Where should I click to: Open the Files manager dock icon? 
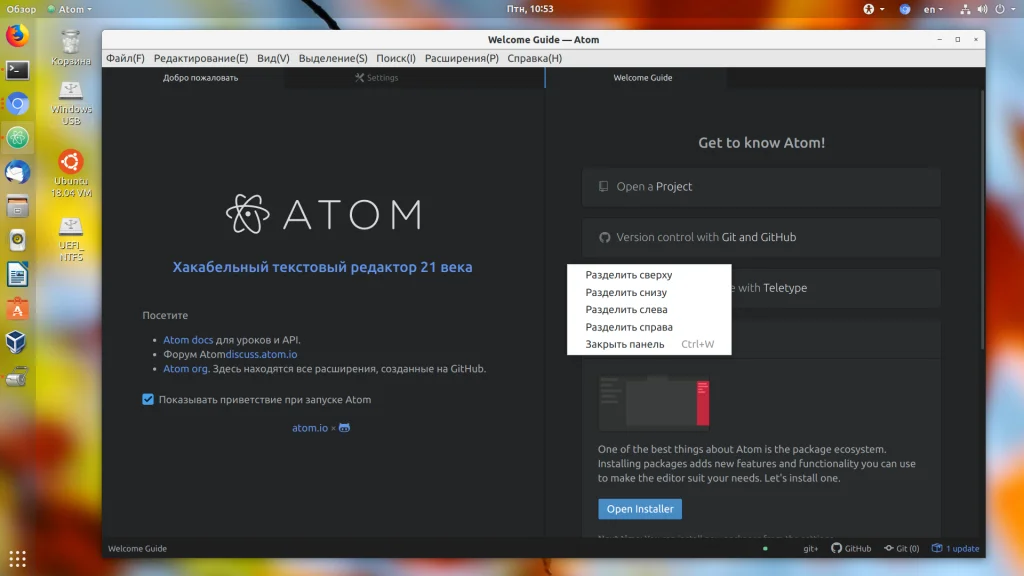coord(18,206)
